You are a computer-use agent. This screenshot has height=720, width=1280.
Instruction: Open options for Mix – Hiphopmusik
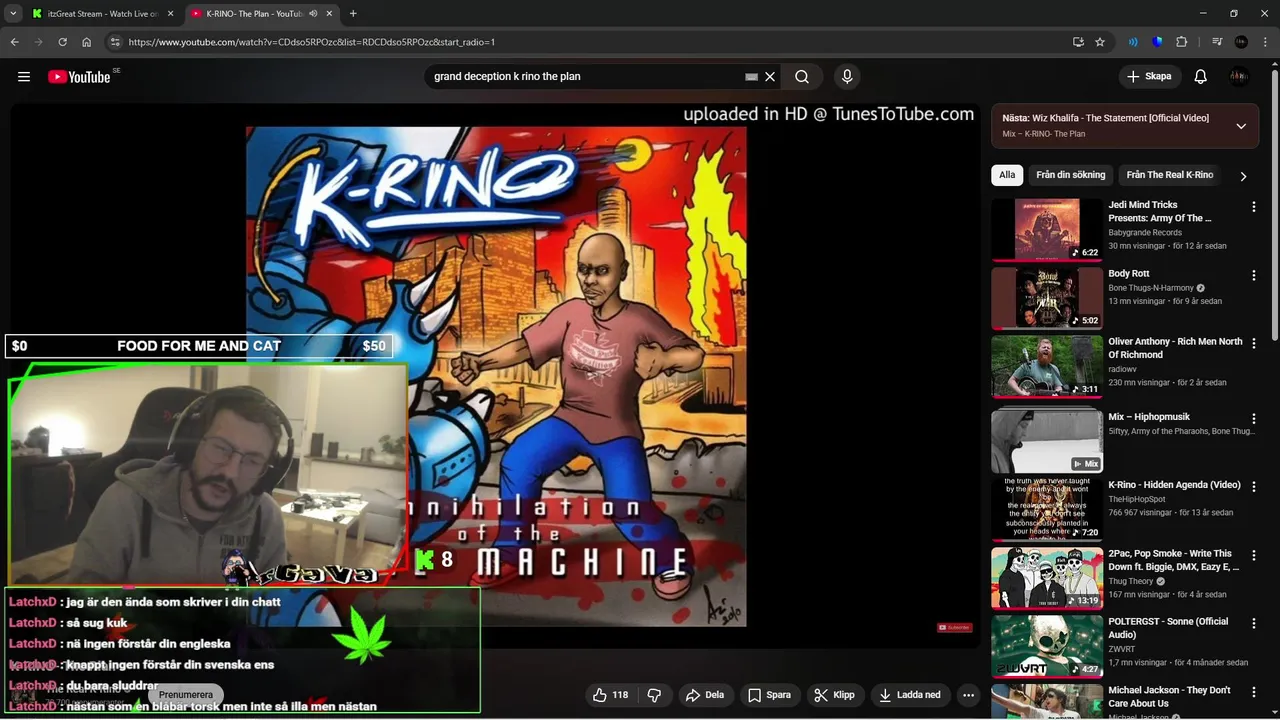(1253, 418)
